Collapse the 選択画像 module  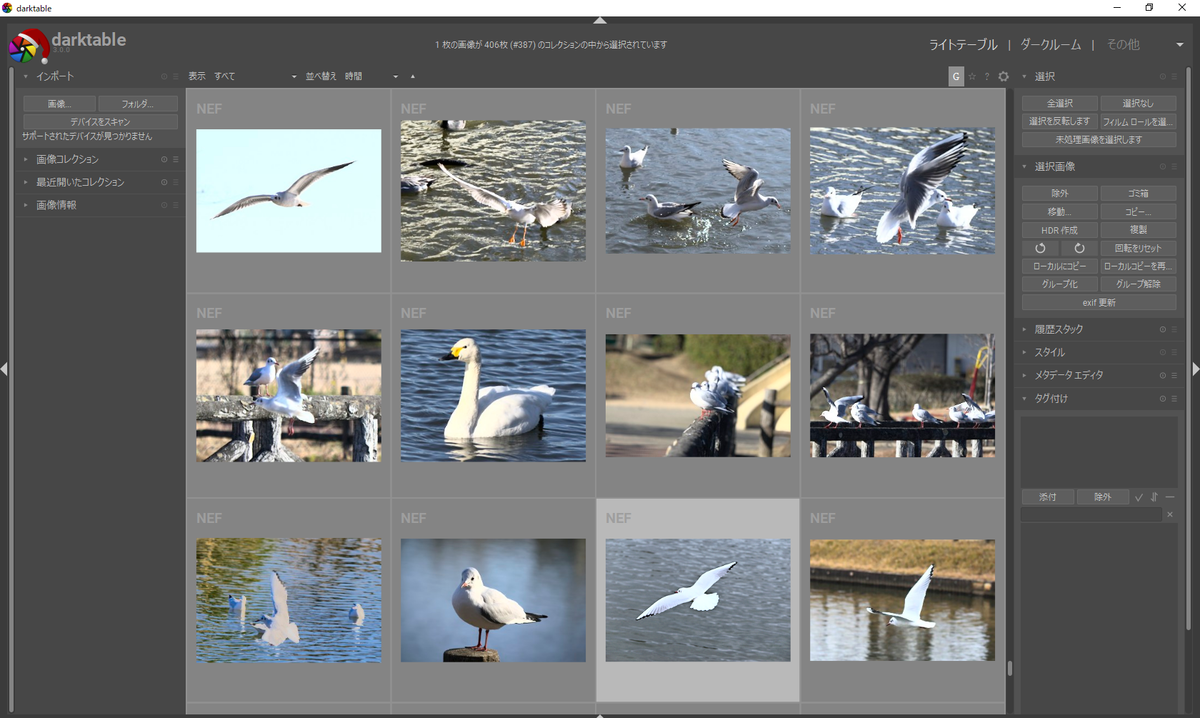(x=1025, y=166)
